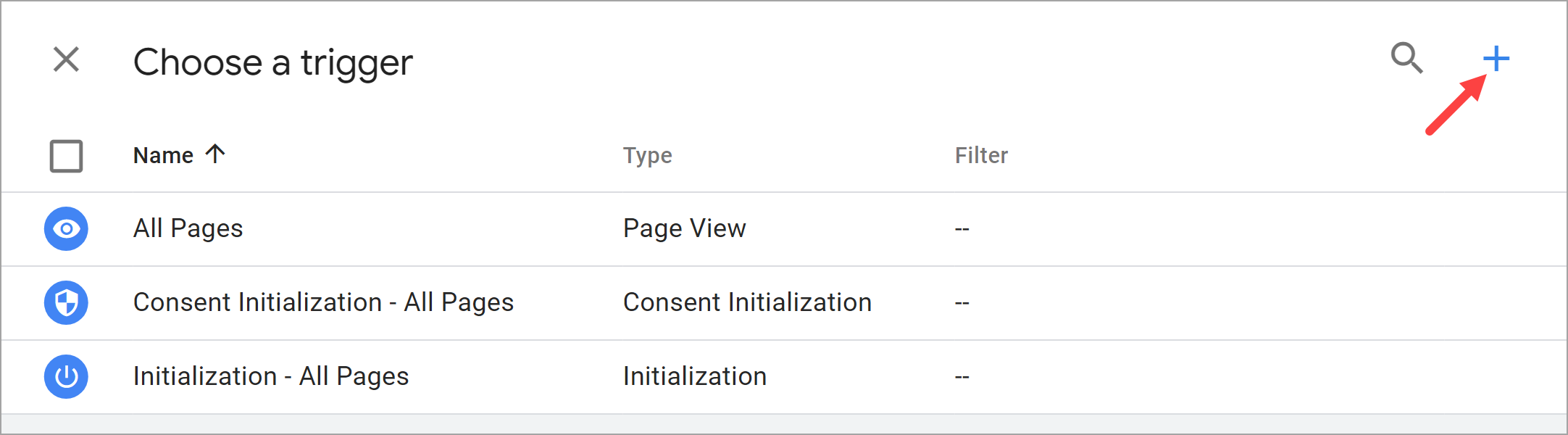Toggle the Name ascending sort arrow
Image resolution: width=1568 pixels, height=435 pixels.
coord(215,154)
